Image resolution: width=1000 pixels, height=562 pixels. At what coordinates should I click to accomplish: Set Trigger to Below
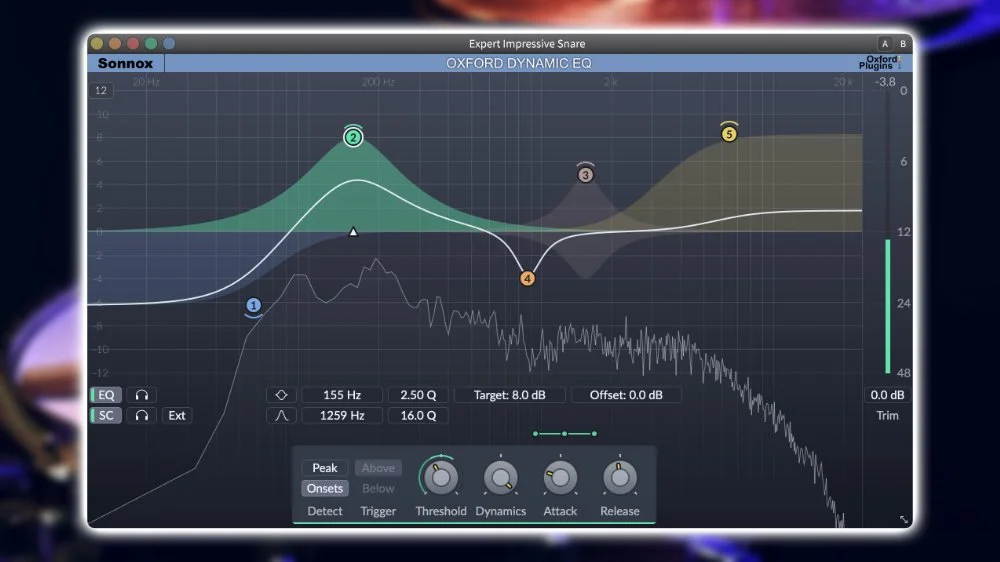click(x=378, y=488)
